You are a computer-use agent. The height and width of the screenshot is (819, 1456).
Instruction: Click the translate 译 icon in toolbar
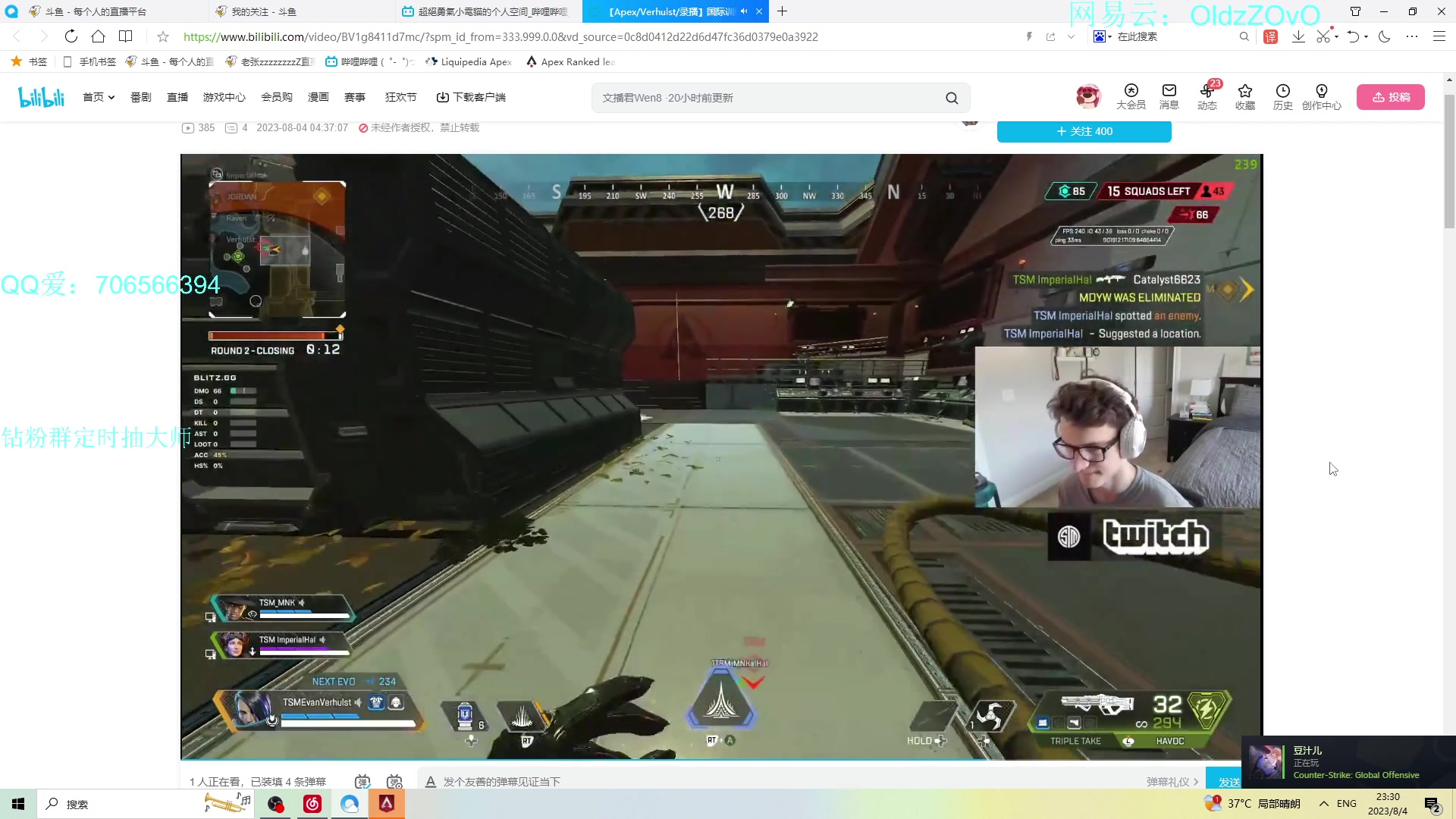coord(1271,36)
